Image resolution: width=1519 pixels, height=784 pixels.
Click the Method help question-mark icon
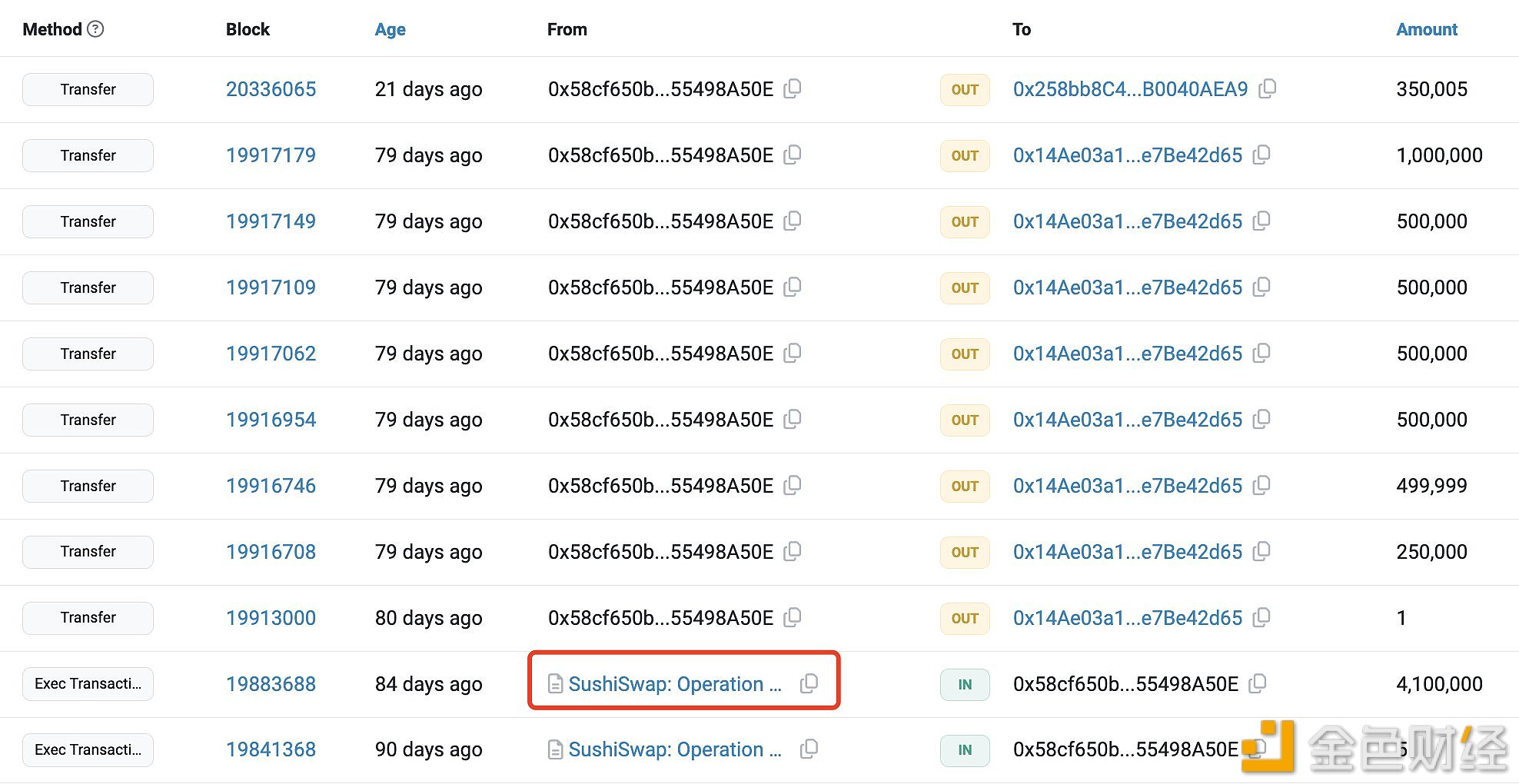[x=95, y=29]
